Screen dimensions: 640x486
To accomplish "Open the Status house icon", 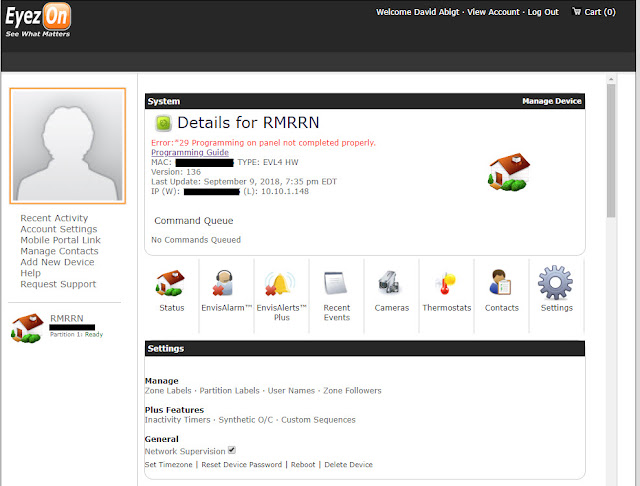I will pyautogui.click(x=170, y=283).
